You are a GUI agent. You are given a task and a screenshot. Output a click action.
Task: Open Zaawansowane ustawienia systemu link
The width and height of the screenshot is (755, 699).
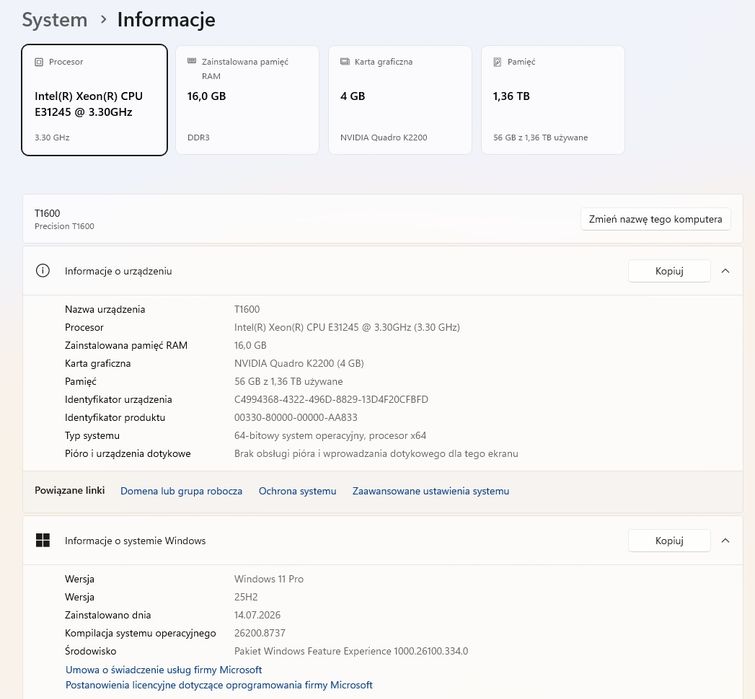click(430, 491)
